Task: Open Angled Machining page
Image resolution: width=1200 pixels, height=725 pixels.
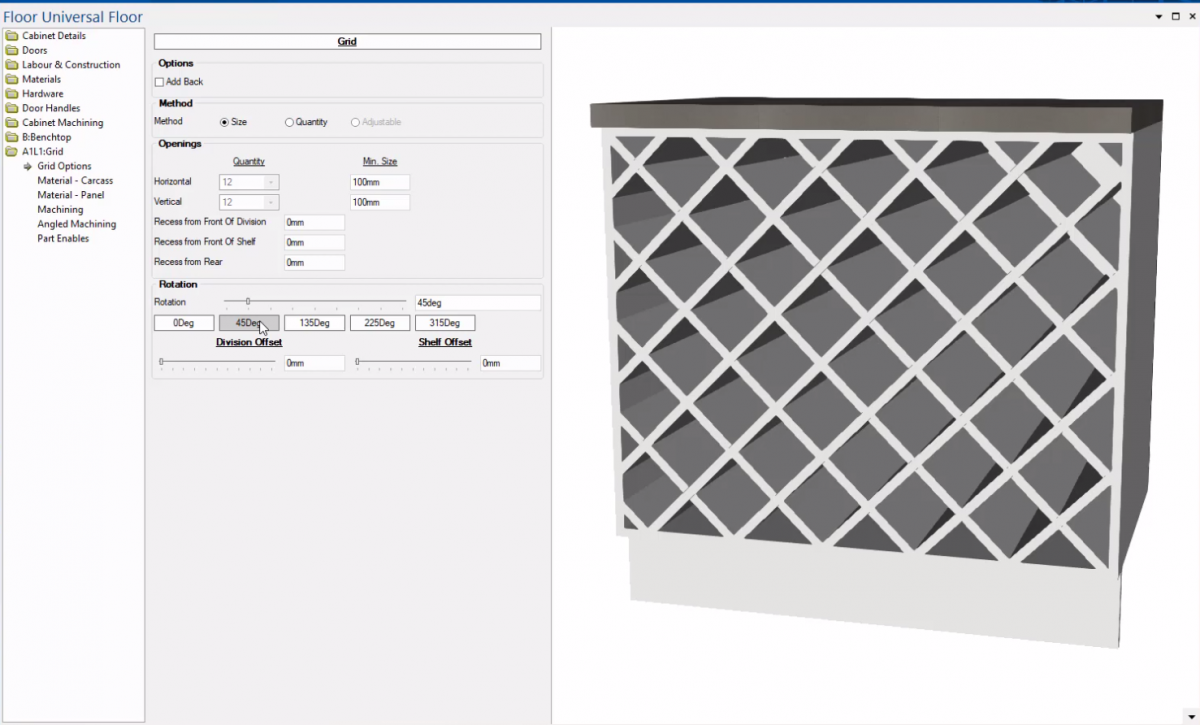Action: [x=77, y=224]
